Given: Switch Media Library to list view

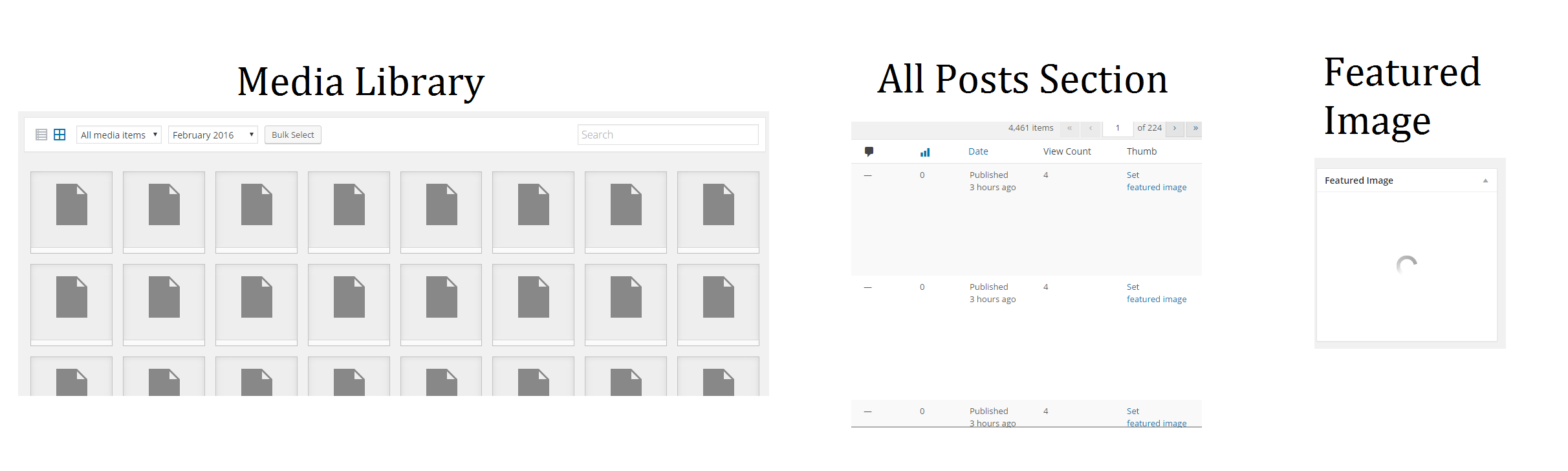Looking at the screenshot, I should 41,135.
